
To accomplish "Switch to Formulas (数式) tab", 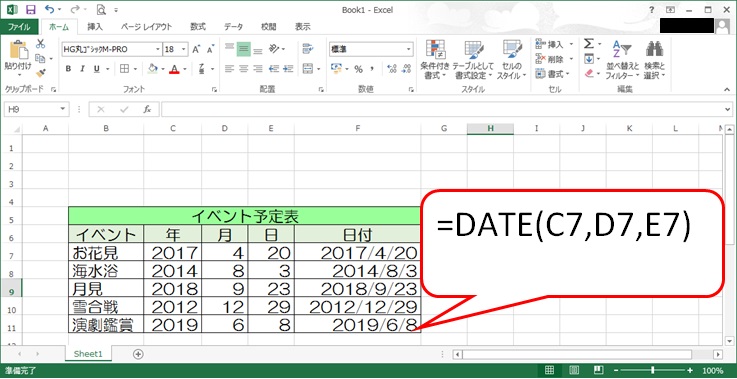I will [198, 27].
